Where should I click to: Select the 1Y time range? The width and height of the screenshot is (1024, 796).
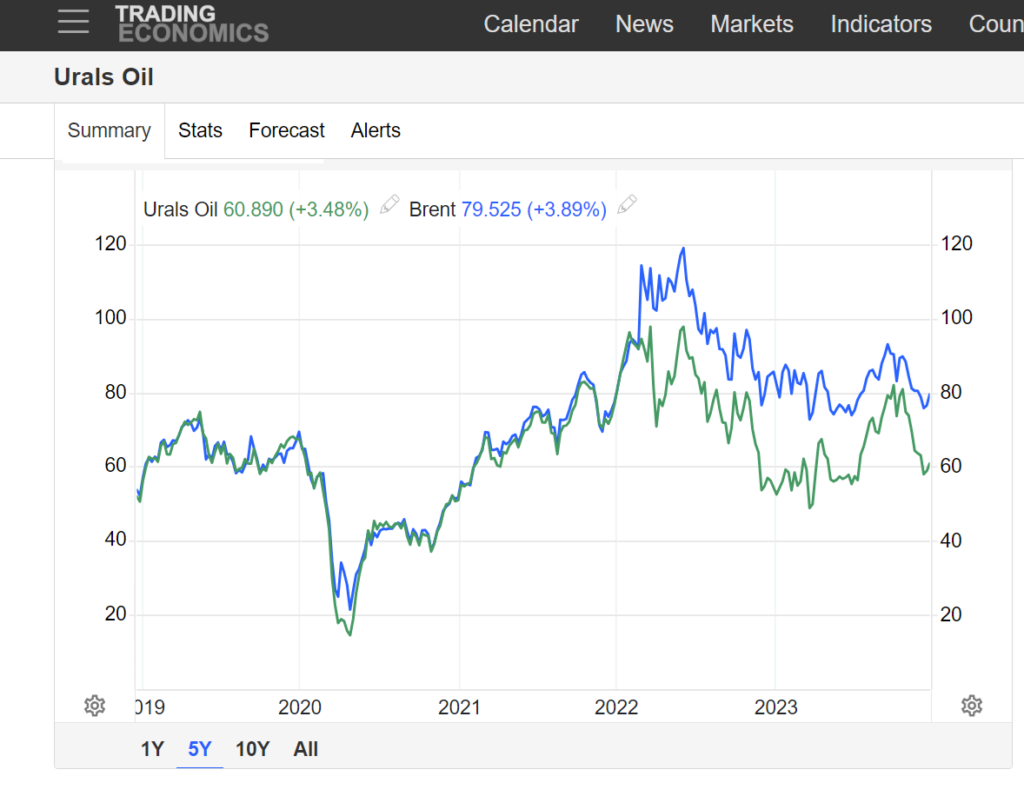tap(152, 748)
